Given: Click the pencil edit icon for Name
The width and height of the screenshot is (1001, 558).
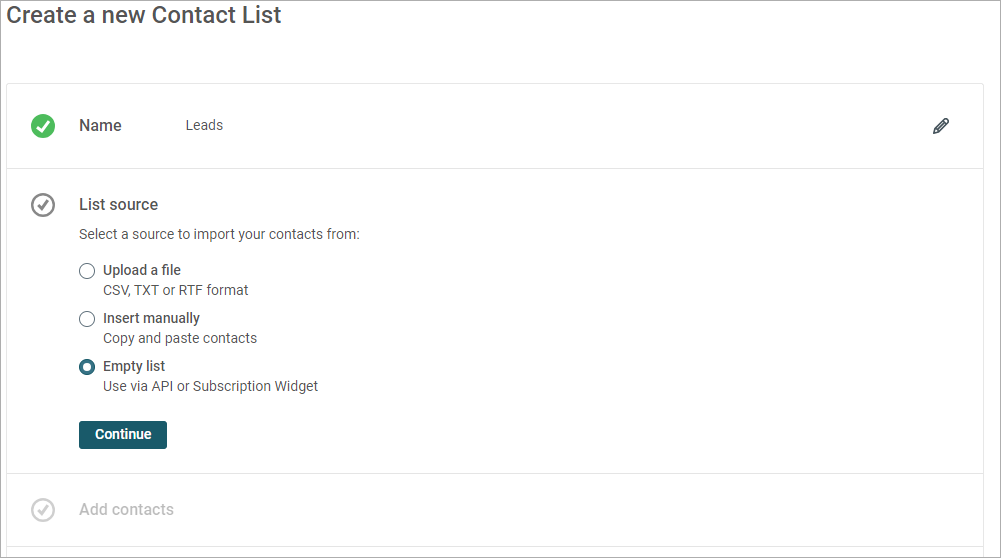Looking at the screenshot, I should point(940,126).
